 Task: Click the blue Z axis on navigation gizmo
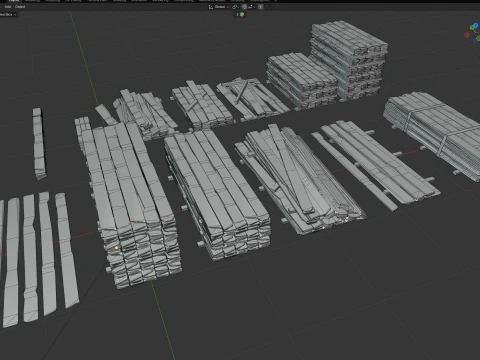pyautogui.click(x=475, y=26)
